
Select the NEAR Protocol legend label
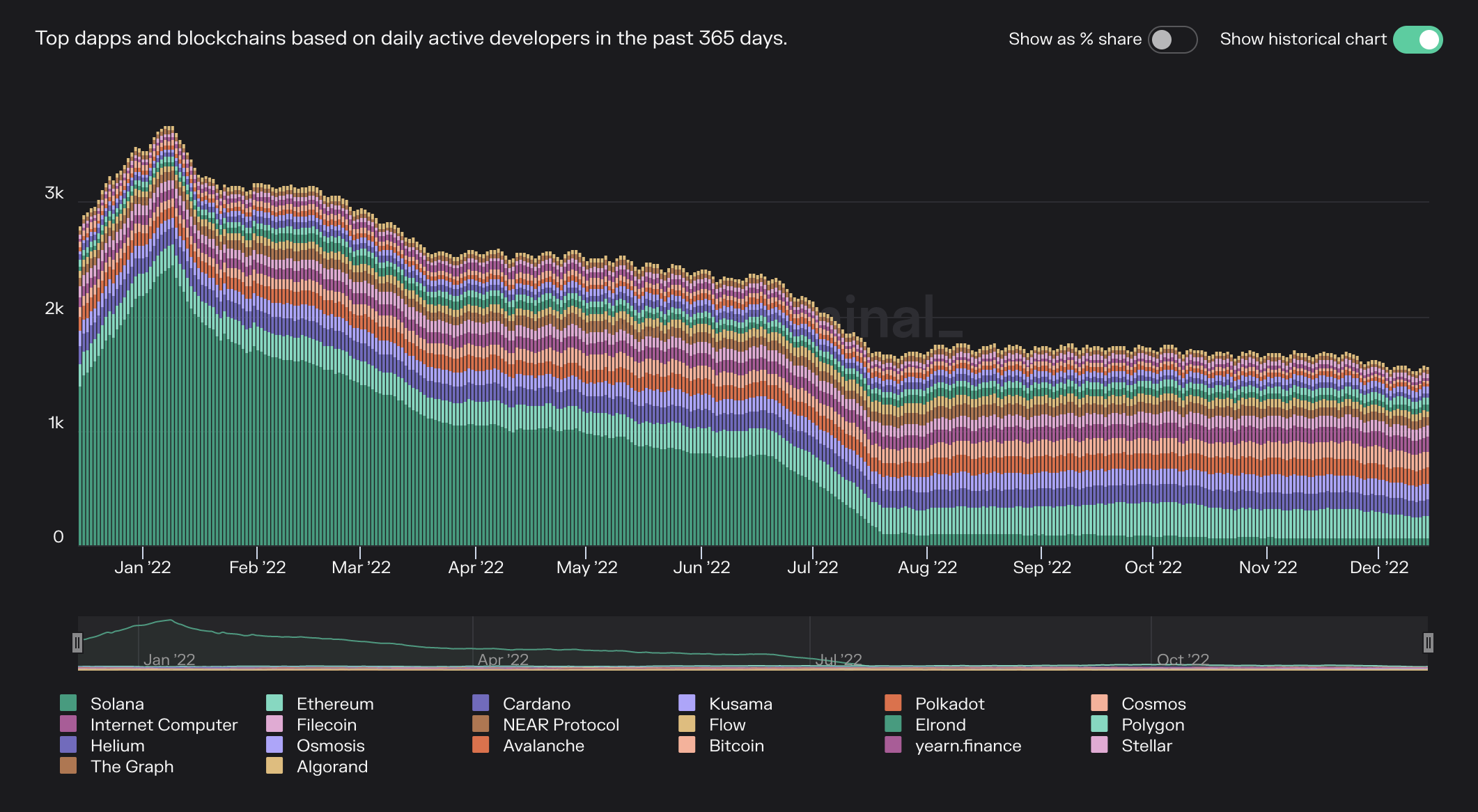561,725
